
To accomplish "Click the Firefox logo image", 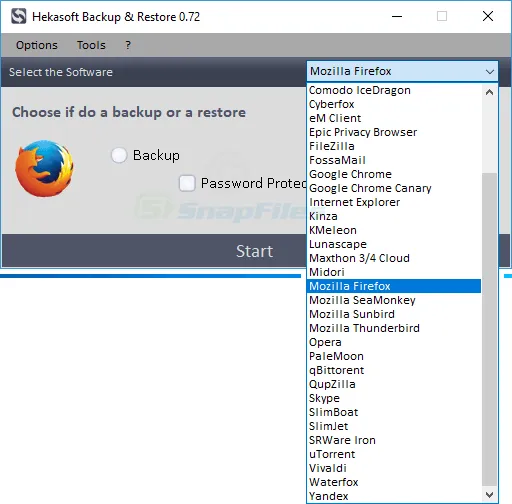I will point(44,168).
